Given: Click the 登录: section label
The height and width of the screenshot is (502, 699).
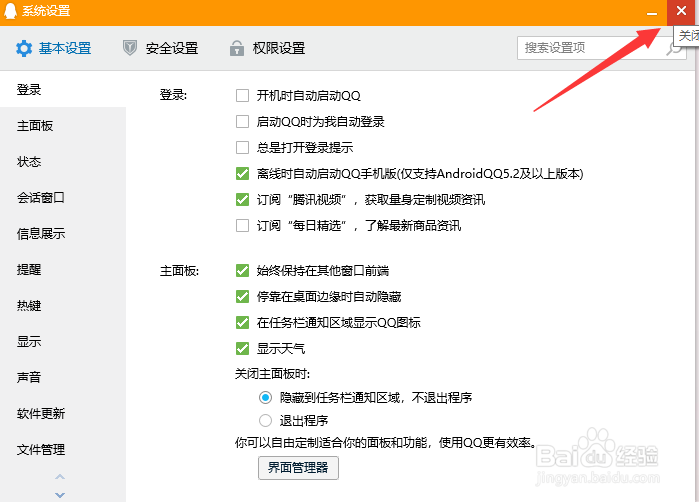Looking at the screenshot, I should tap(173, 95).
